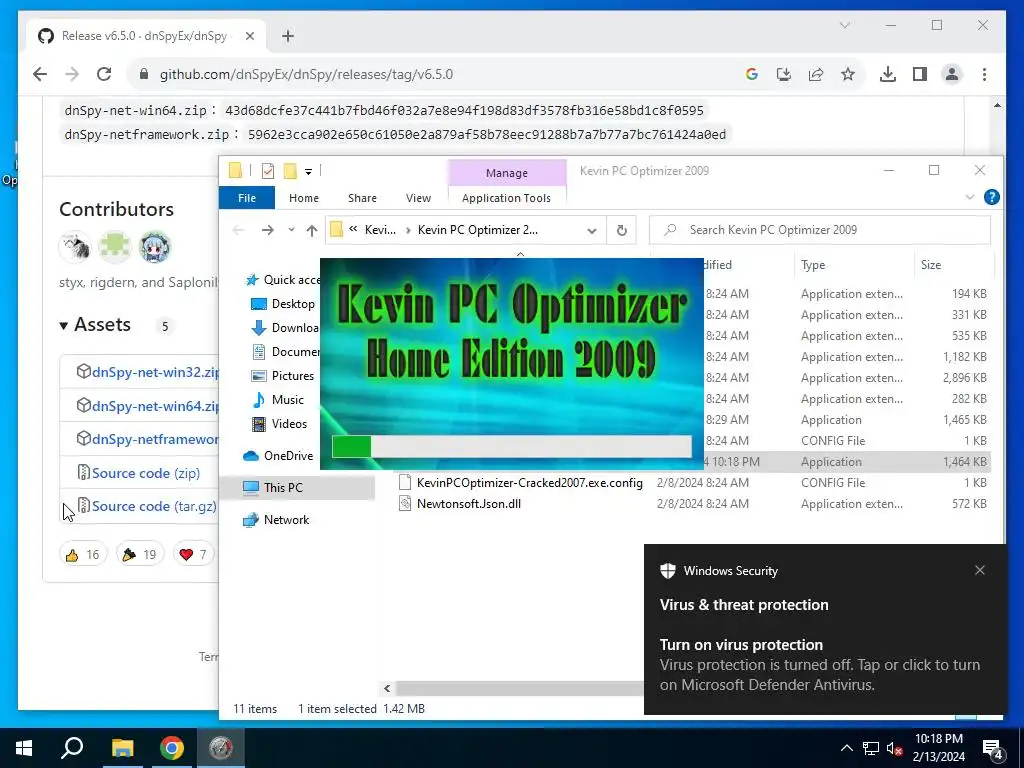Image resolution: width=1024 pixels, height=768 pixels.
Task: Open File menu in Explorer ribbon
Action: 247,198
